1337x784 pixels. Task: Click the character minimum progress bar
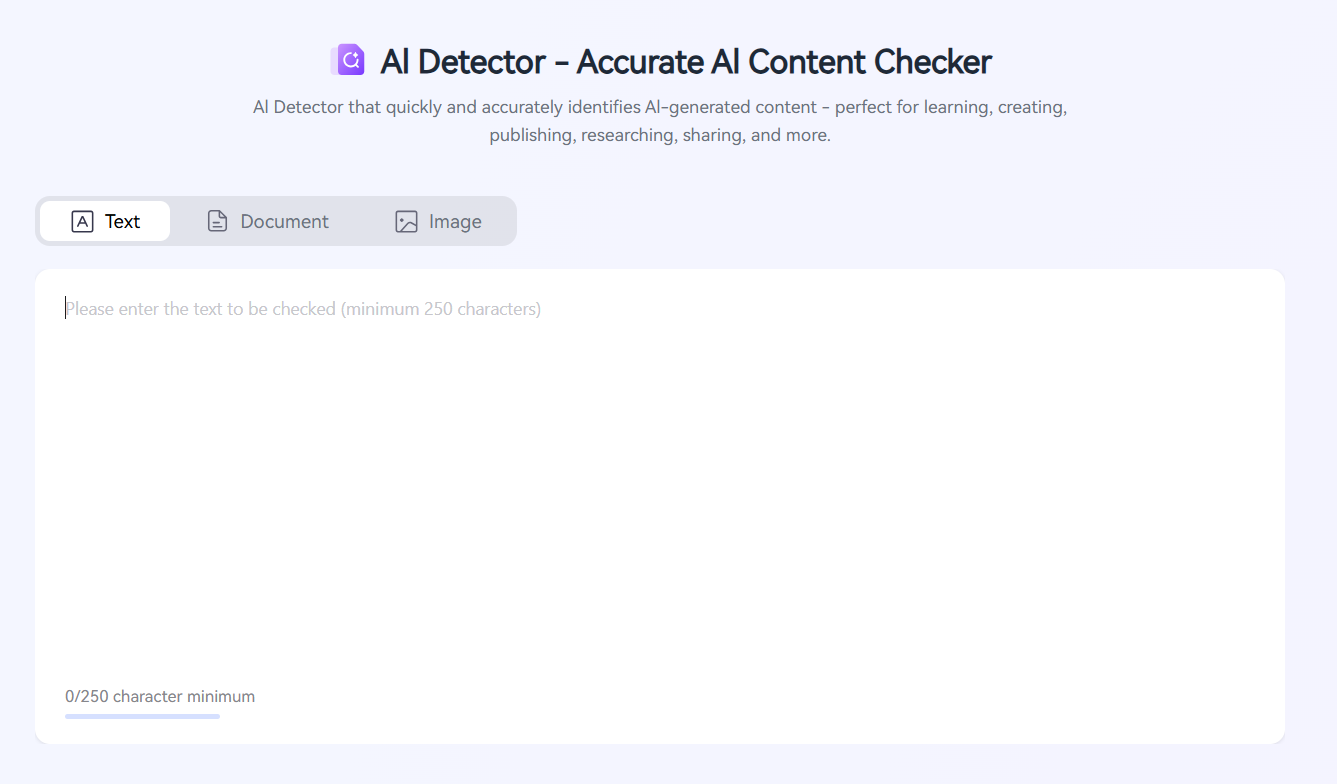pyautogui.click(x=142, y=716)
